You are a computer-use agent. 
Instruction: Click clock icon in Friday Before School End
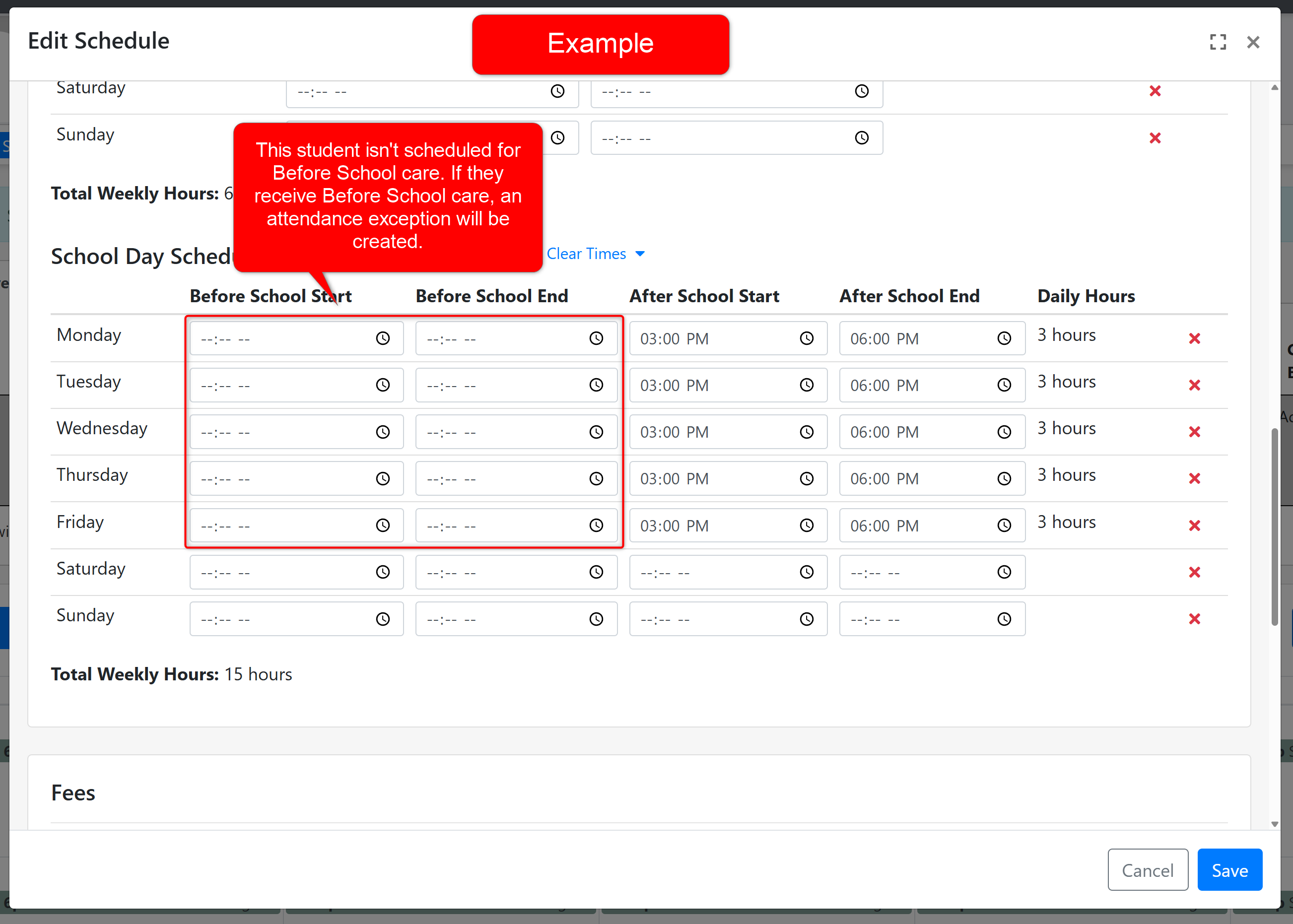pos(596,526)
